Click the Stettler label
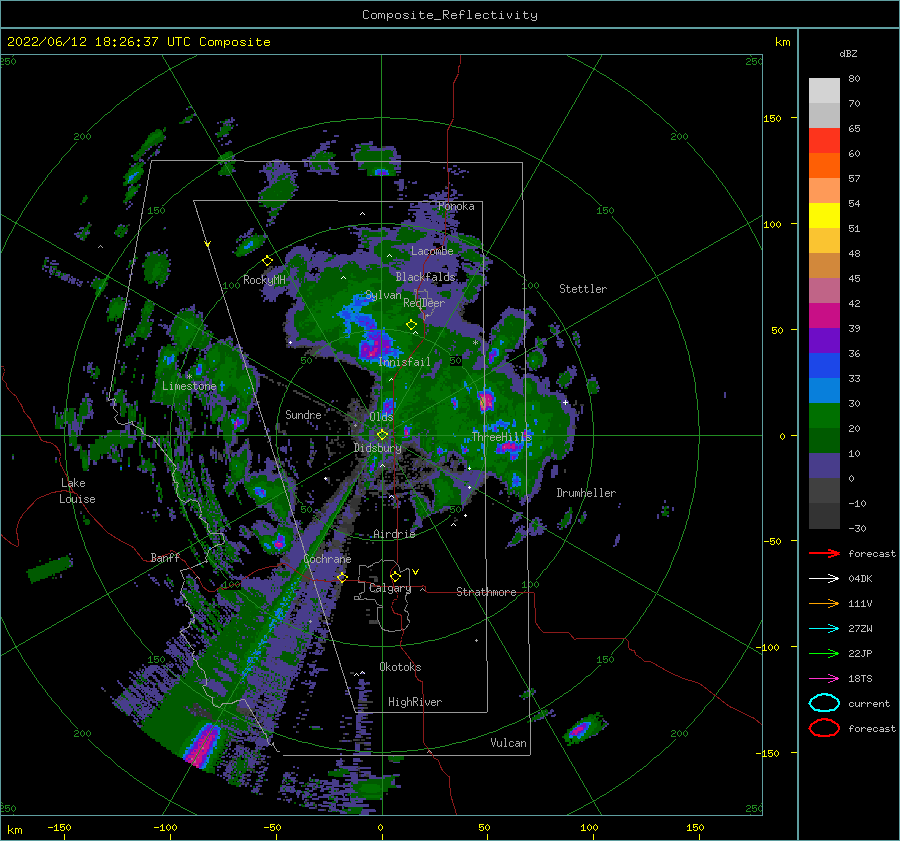The height and width of the screenshot is (841, 900). pyautogui.click(x=583, y=289)
